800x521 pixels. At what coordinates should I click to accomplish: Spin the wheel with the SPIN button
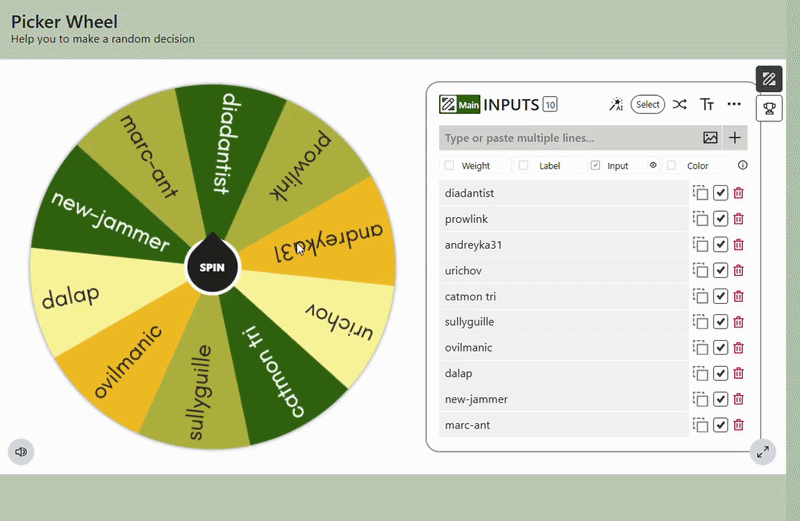212,267
